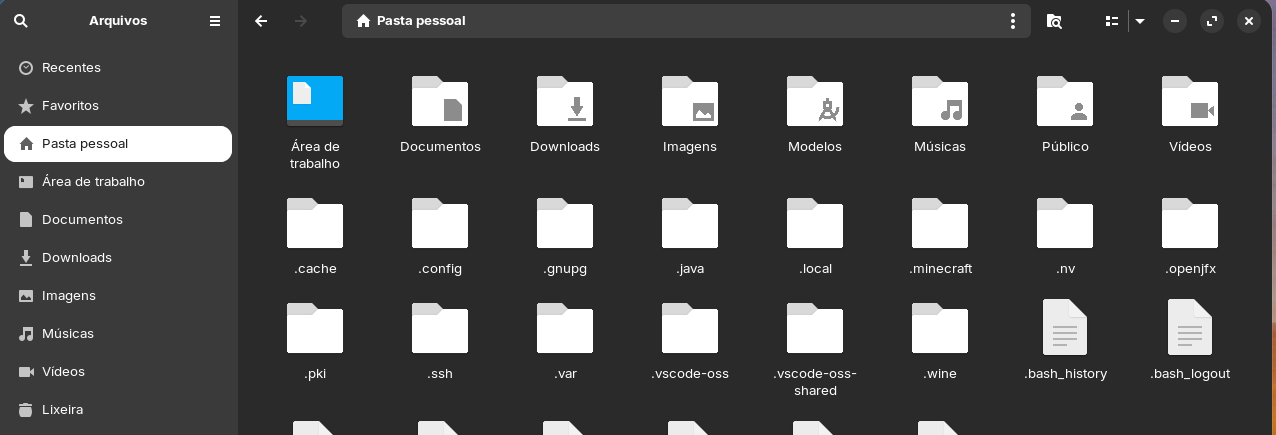Select the Documentos folder icon in grid
The height and width of the screenshot is (435, 1276).
tap(440, 101)
